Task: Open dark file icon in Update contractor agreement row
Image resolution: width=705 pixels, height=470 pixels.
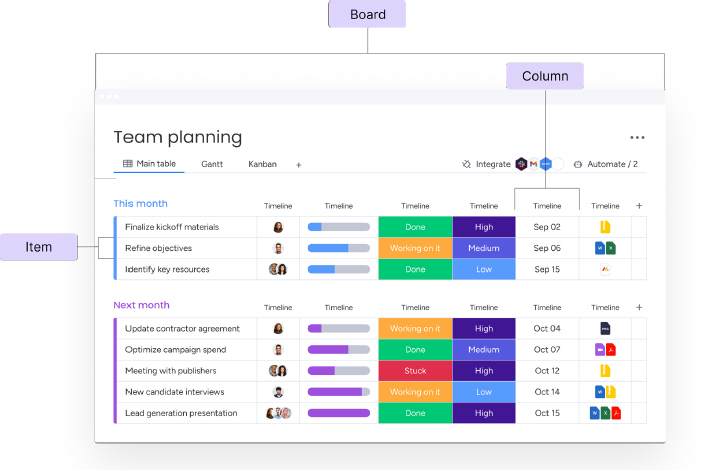Action: coord(605,329)
